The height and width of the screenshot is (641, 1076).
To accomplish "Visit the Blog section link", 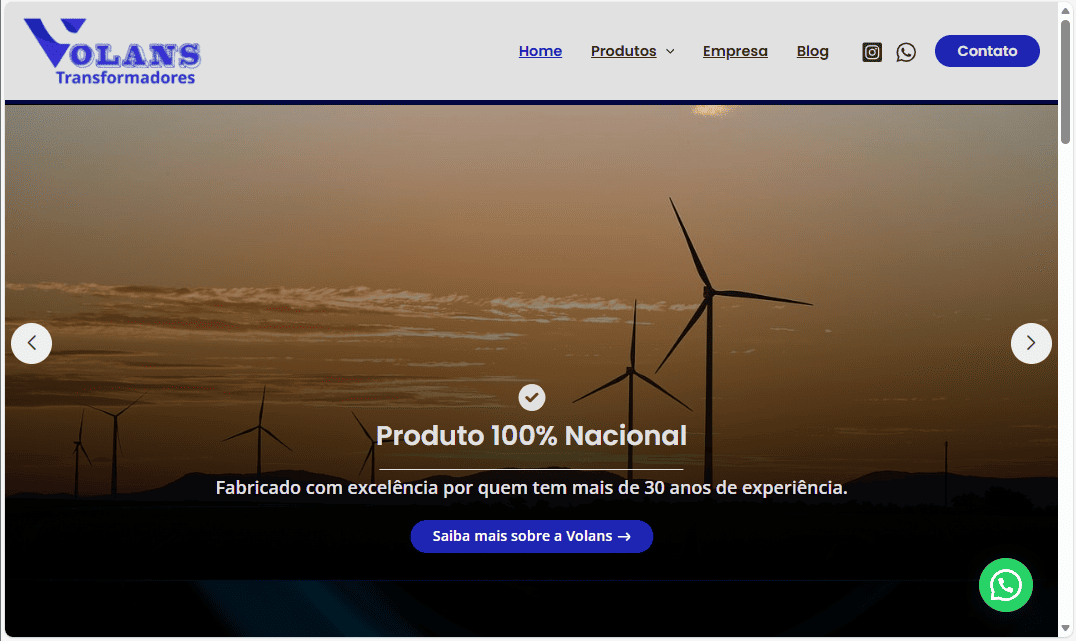I will point(812,51).
